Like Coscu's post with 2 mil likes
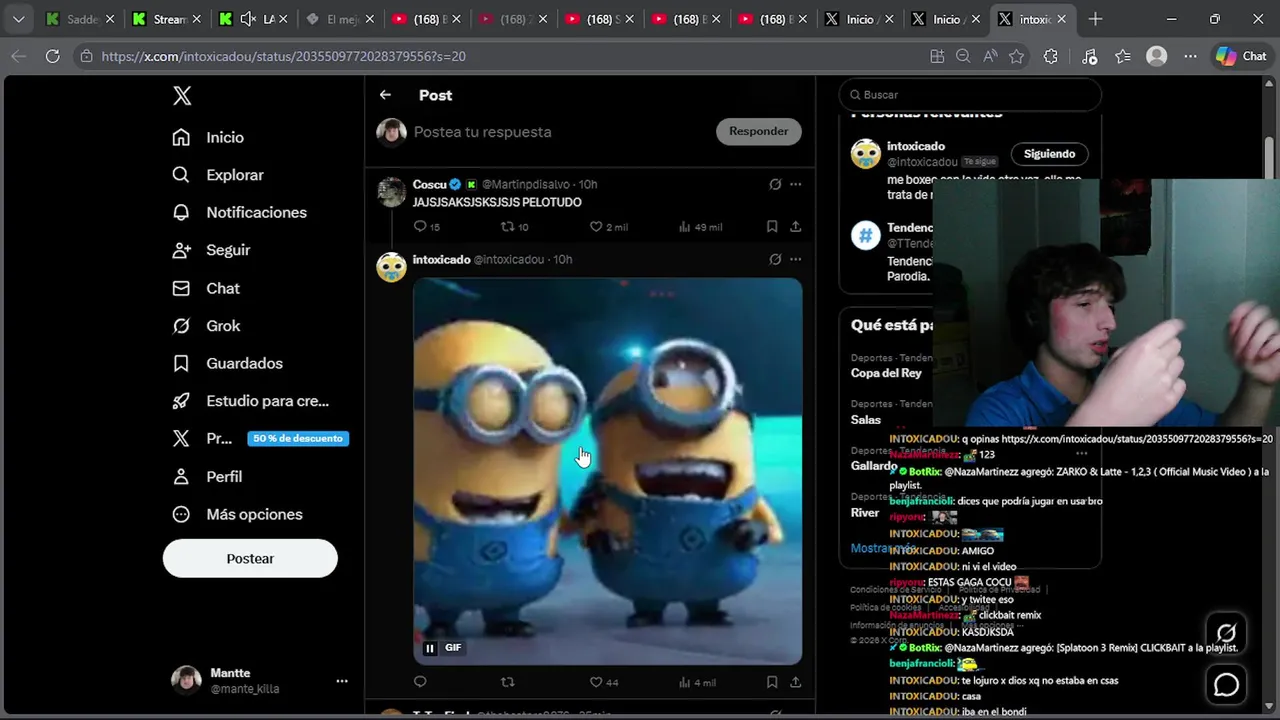The height and width of the screenshot is (720, 1280). pyautogui.click(x=608, y=227)
